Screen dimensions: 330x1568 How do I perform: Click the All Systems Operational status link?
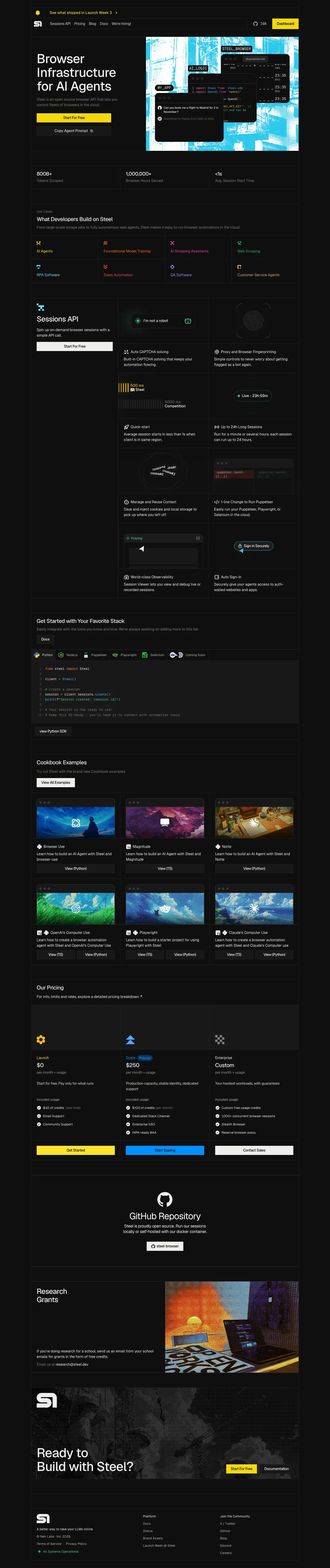click(59, 1552)
